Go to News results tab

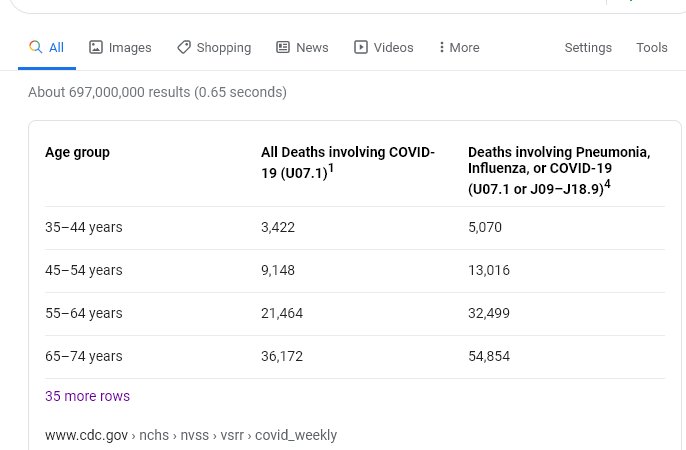point(302,47)
